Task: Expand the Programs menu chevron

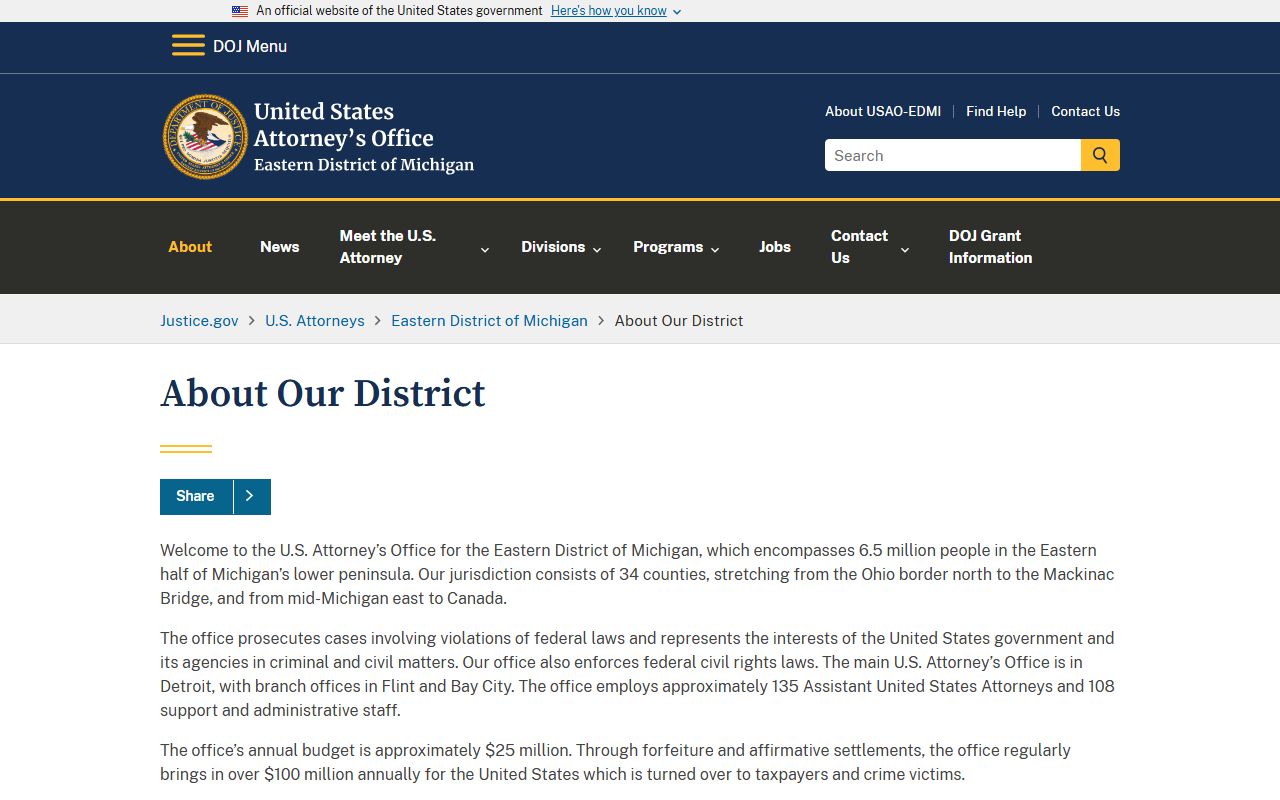Action: coord(715,249)
